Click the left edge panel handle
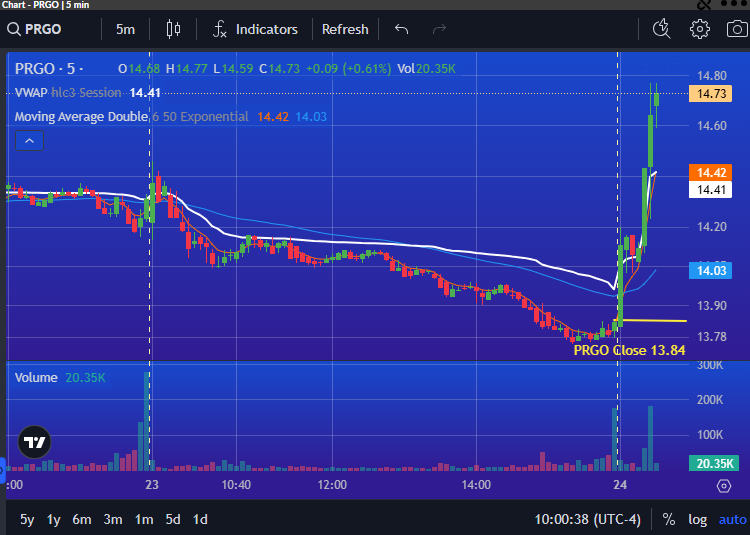Screen dimensions: 750x535 pos(2,470)
